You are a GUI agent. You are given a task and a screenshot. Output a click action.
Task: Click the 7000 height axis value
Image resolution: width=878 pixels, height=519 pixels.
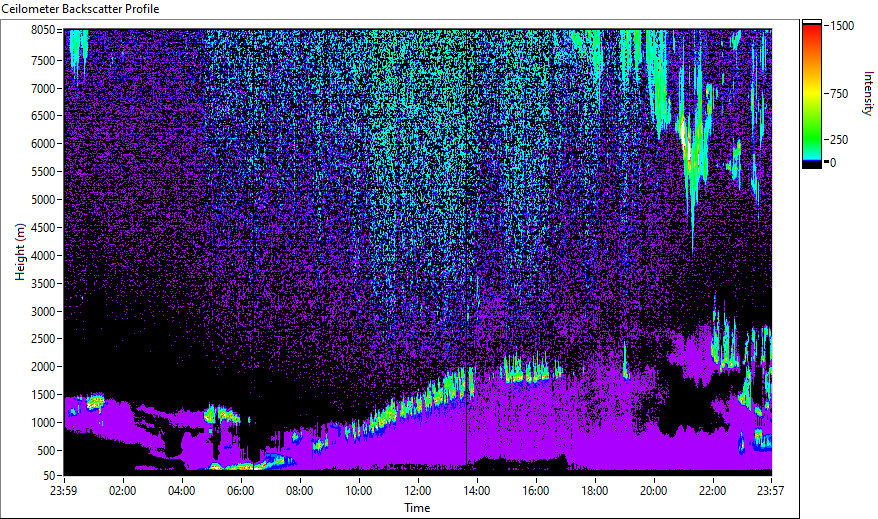point(43,88)
